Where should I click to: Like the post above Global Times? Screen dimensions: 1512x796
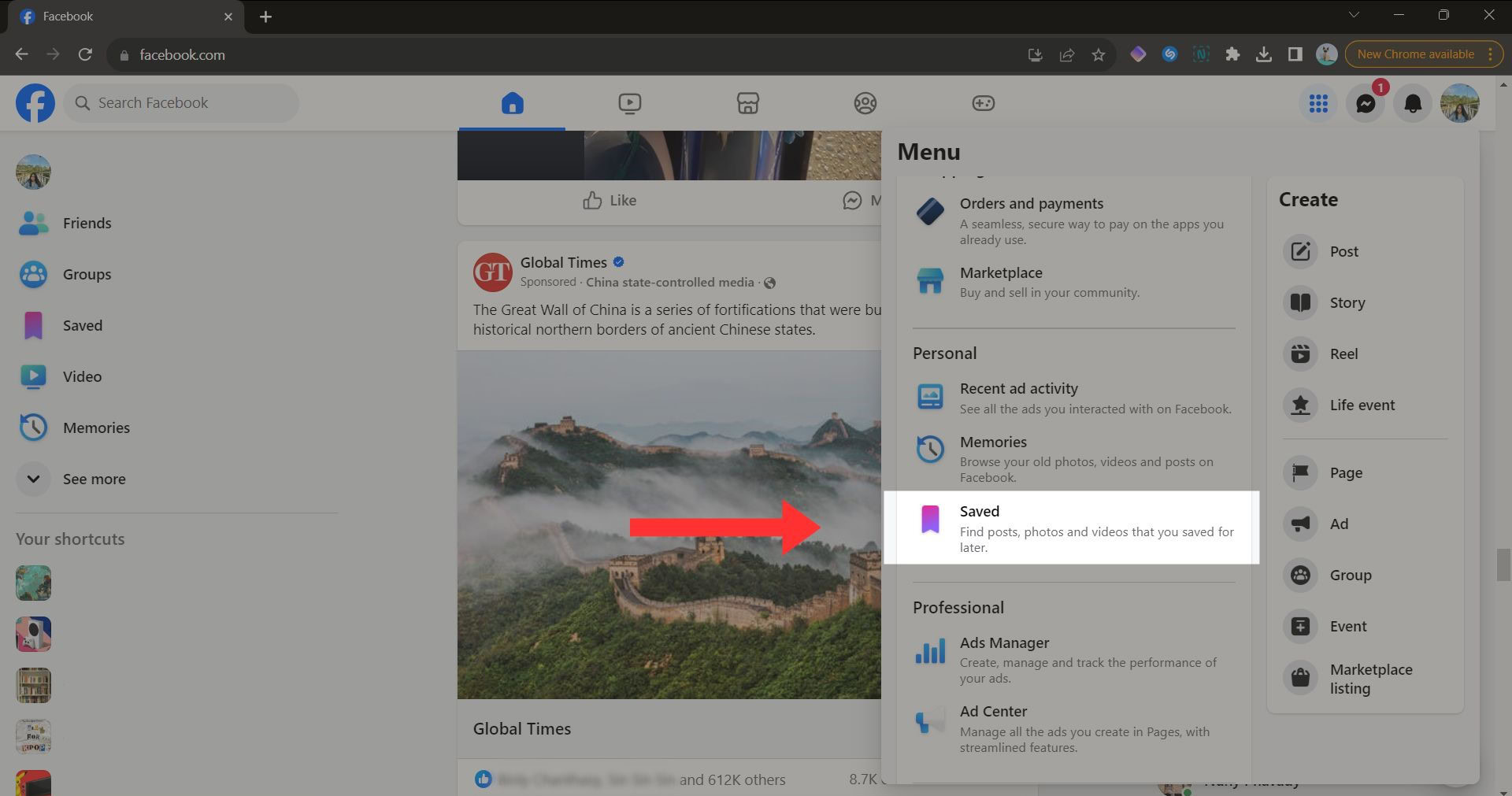[x=610, y=201]
